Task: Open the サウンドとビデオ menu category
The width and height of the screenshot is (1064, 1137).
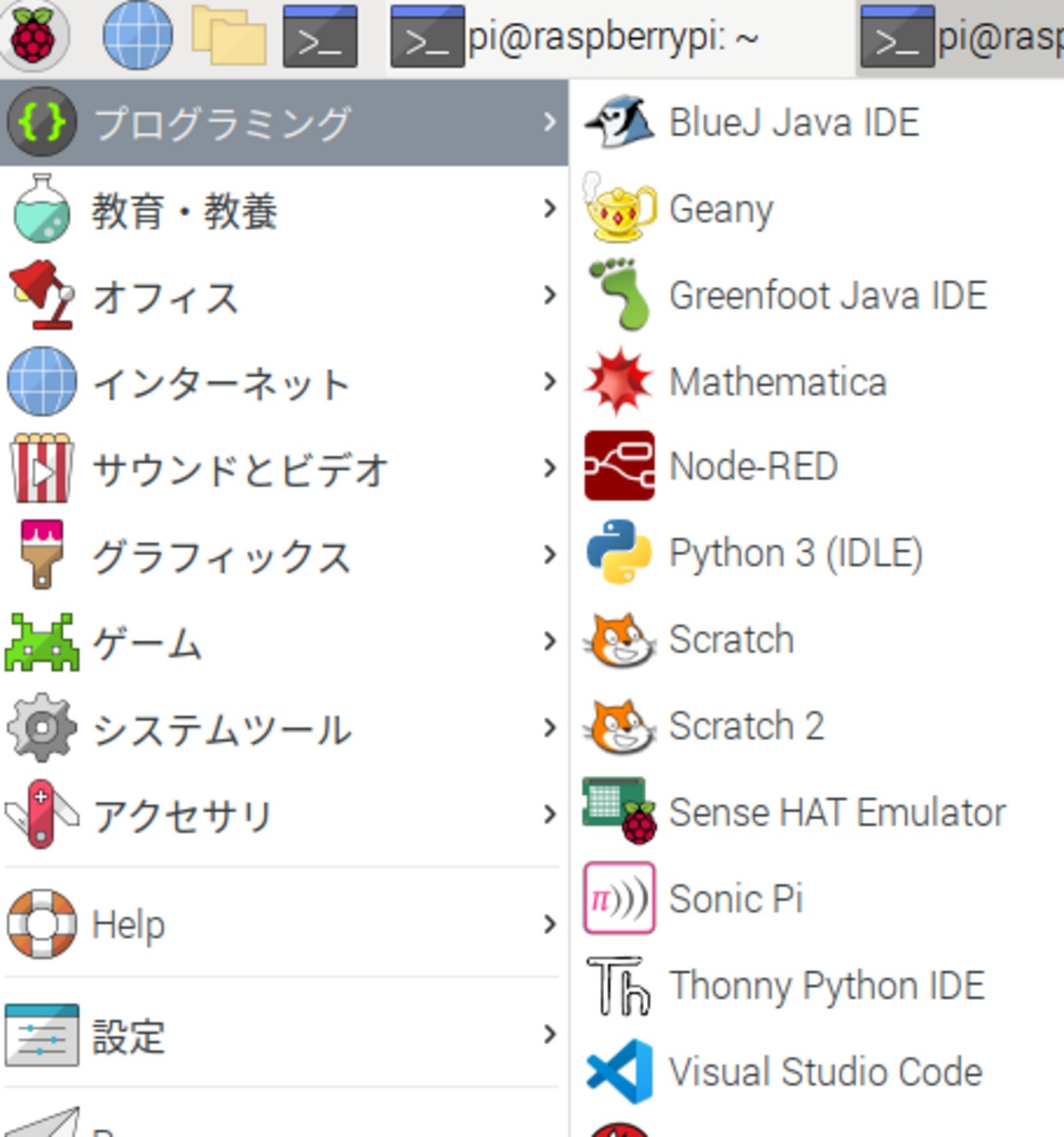Action: pos(283,468)
